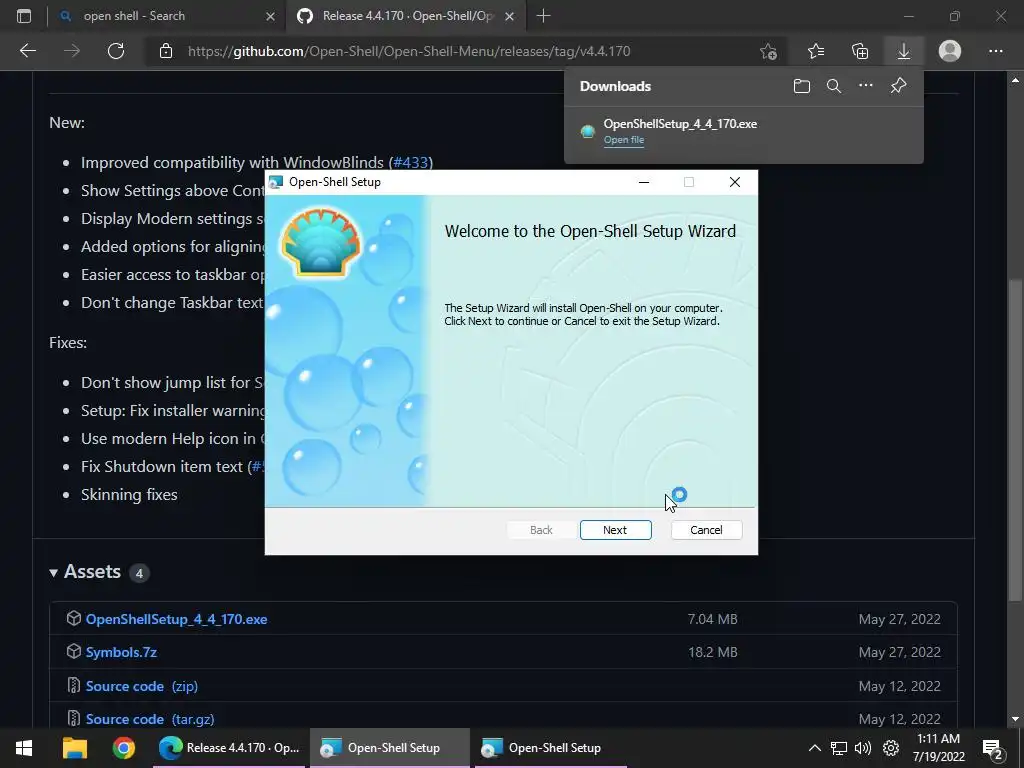Image resolution: width=1024 pixels, height=768 pixels.
Task: Download Source code (tar.gz)
Action: [x=150, y=719]
